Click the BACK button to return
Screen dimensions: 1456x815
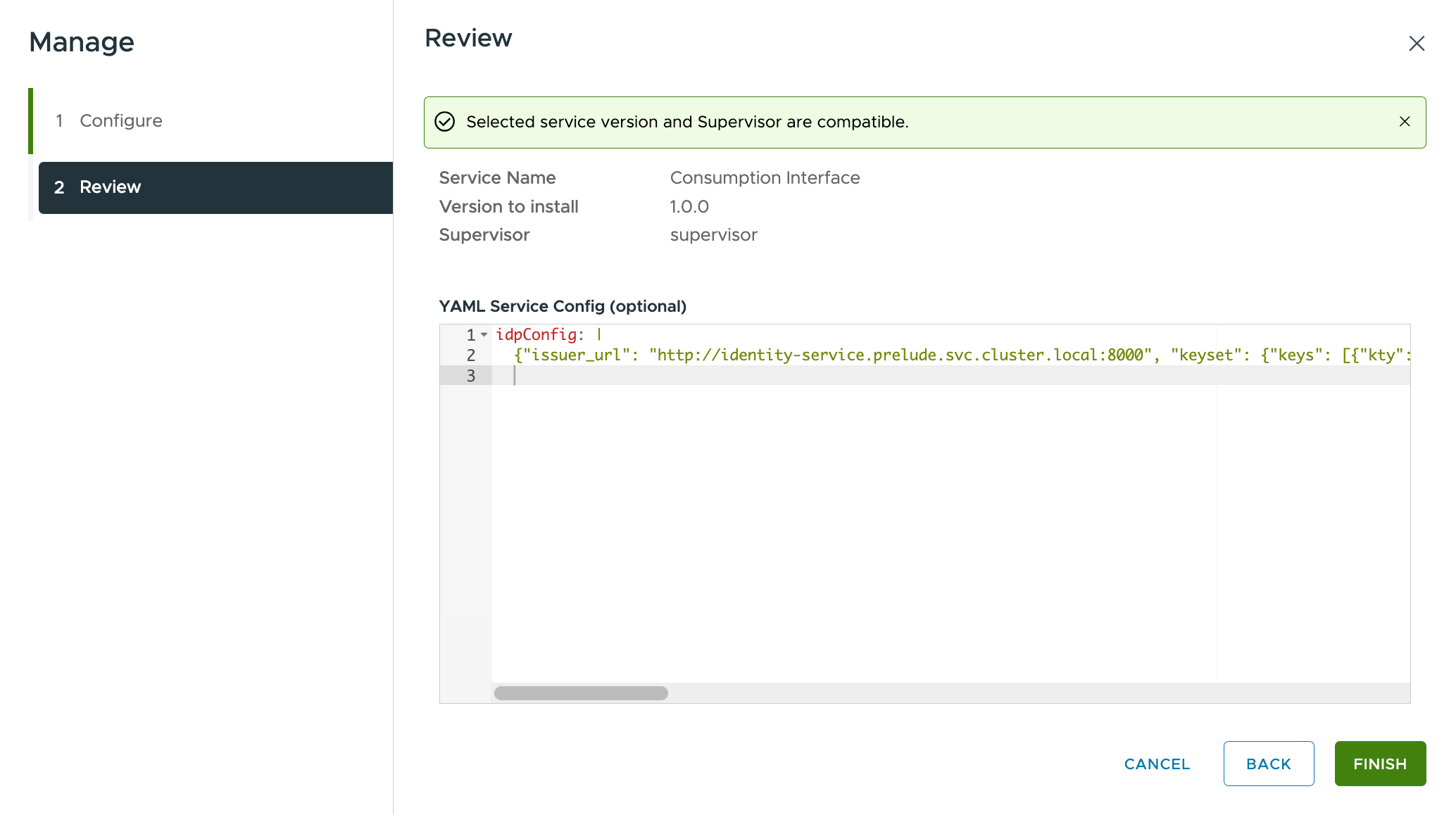[x=1269, y=763]
